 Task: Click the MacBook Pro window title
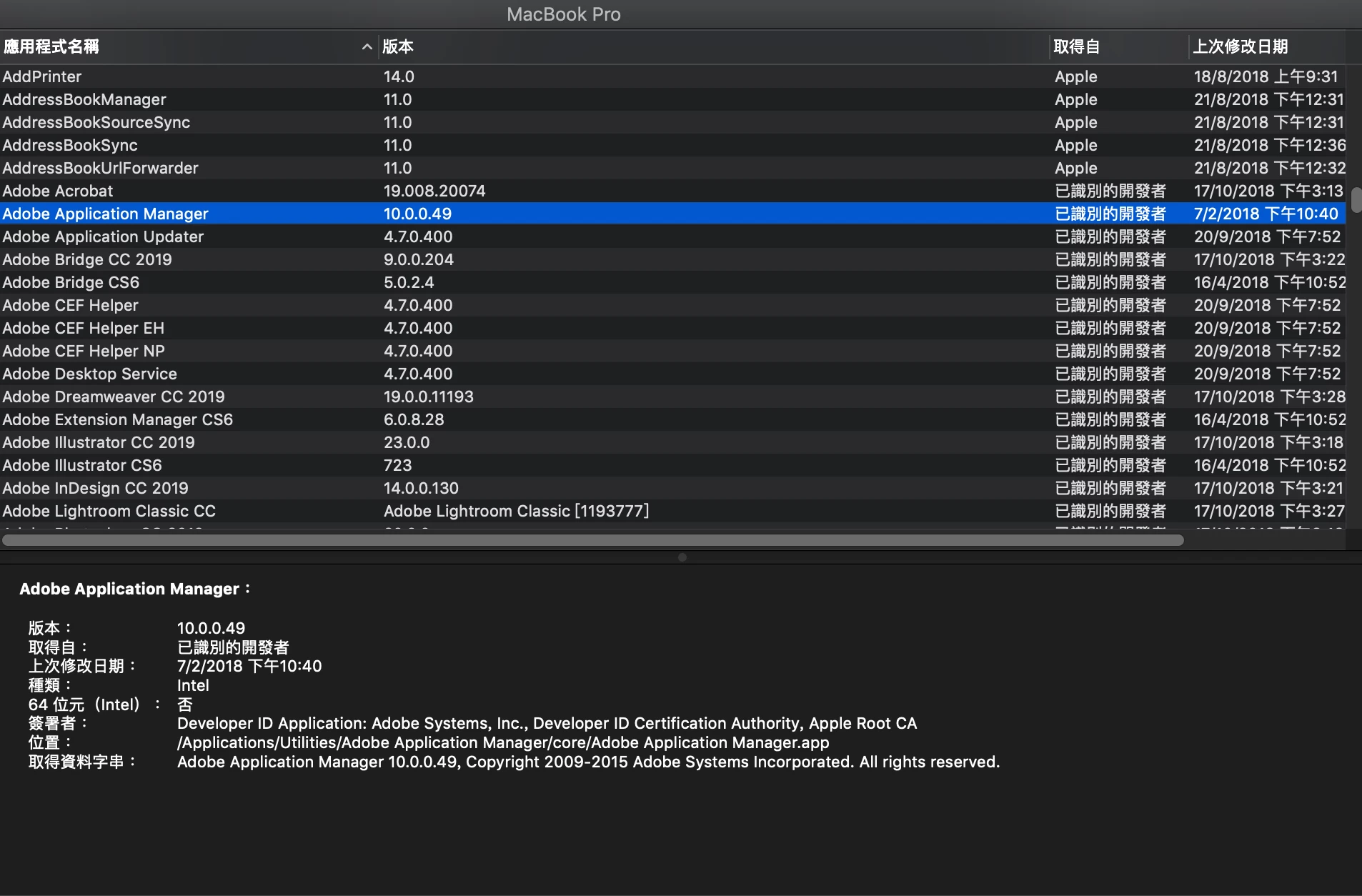point(564,14)
